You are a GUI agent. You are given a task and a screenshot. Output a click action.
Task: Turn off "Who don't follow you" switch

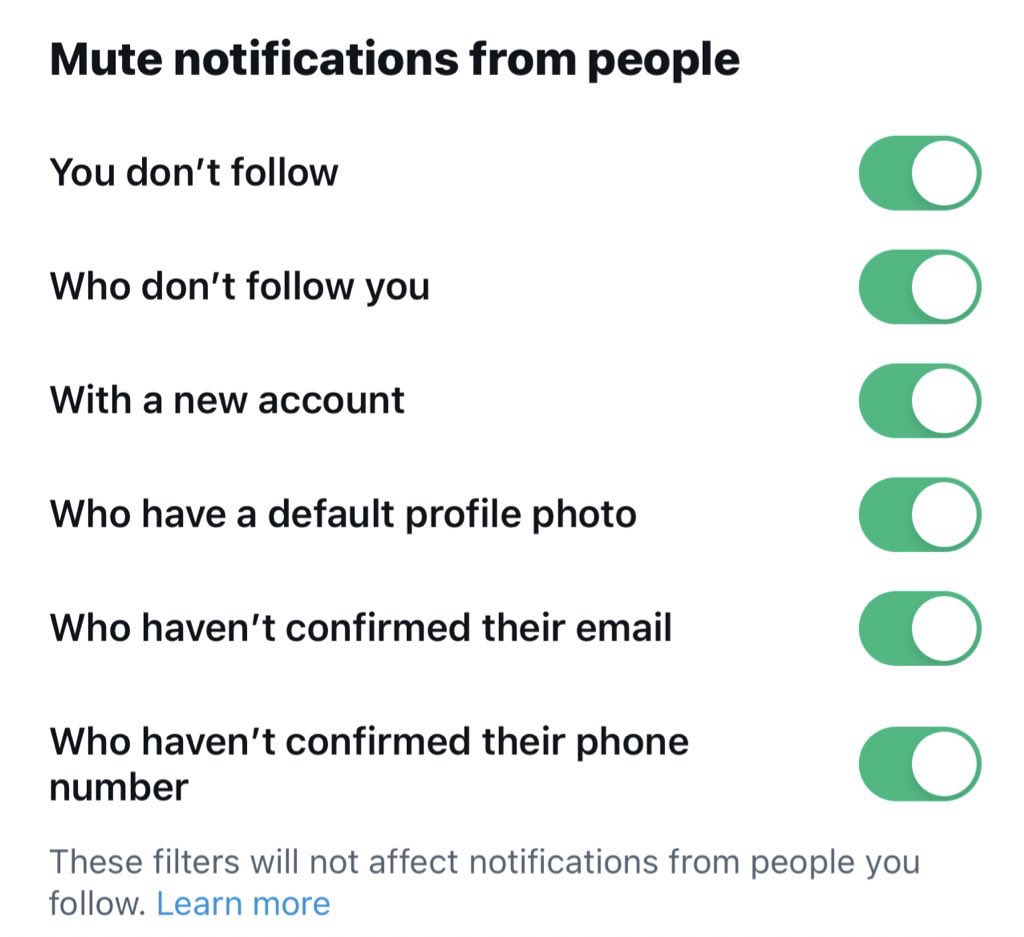(x=920, y=287)
